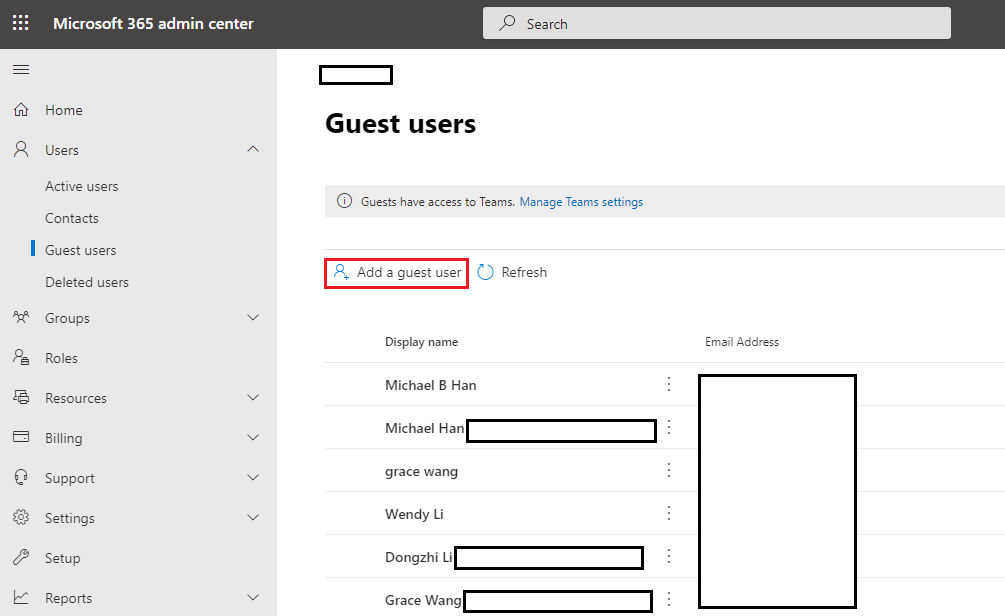Click Microsoft 365 admin center title

point(153,24)
